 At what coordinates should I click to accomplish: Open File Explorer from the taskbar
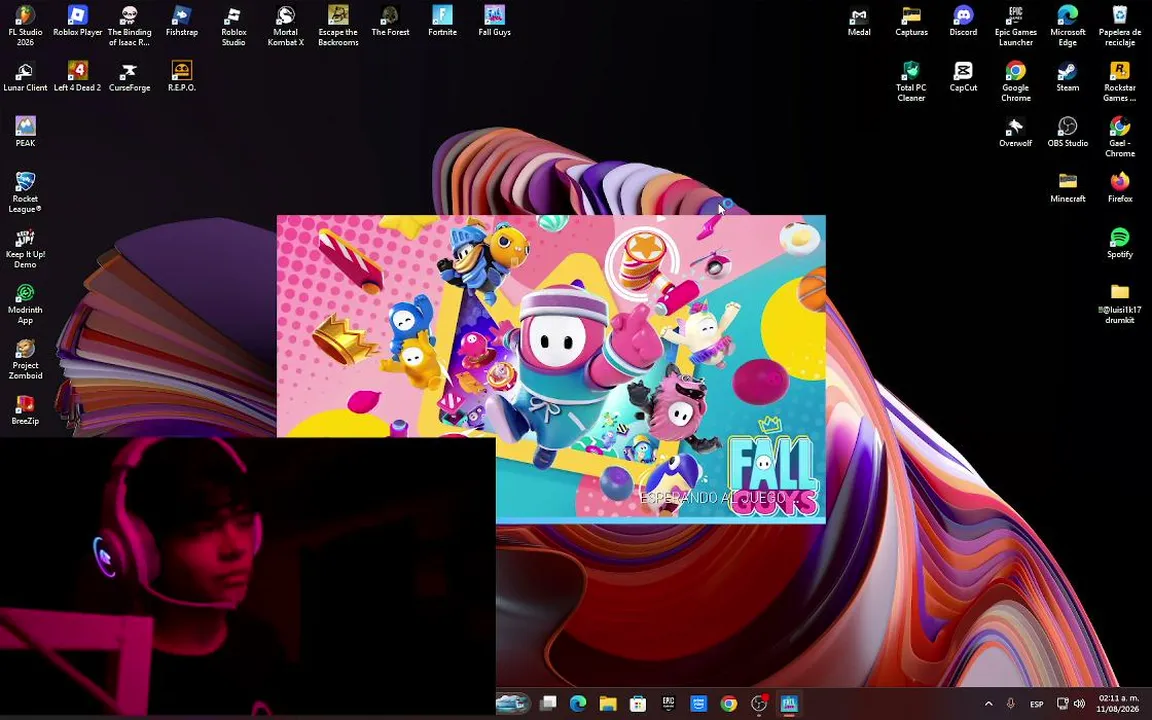[608, 704]
